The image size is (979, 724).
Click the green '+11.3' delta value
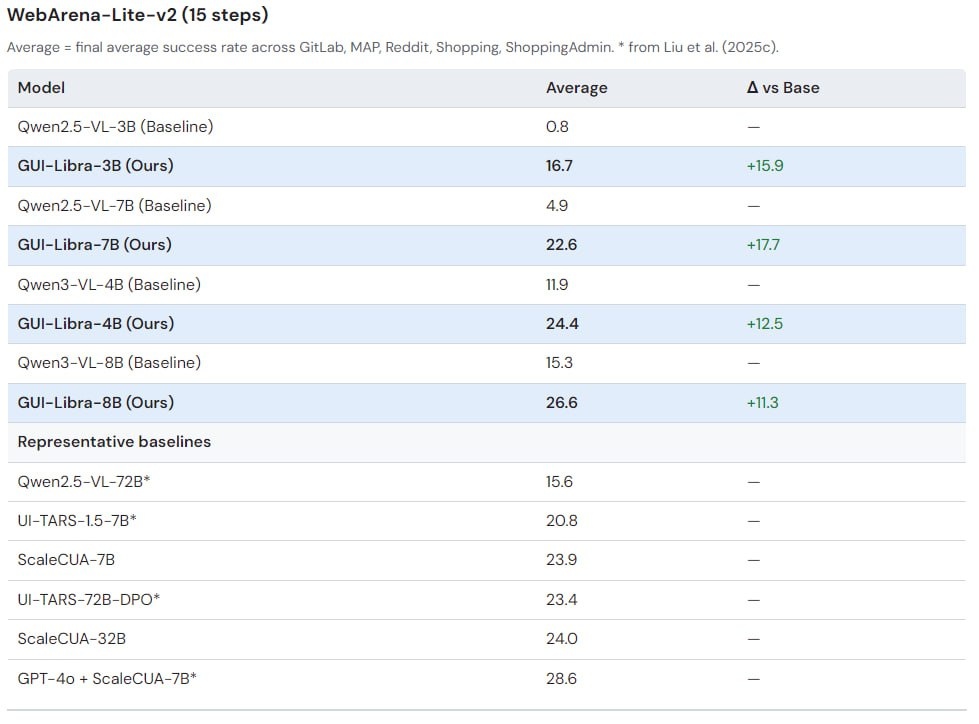pyautogui.click(x=762, y=403)
